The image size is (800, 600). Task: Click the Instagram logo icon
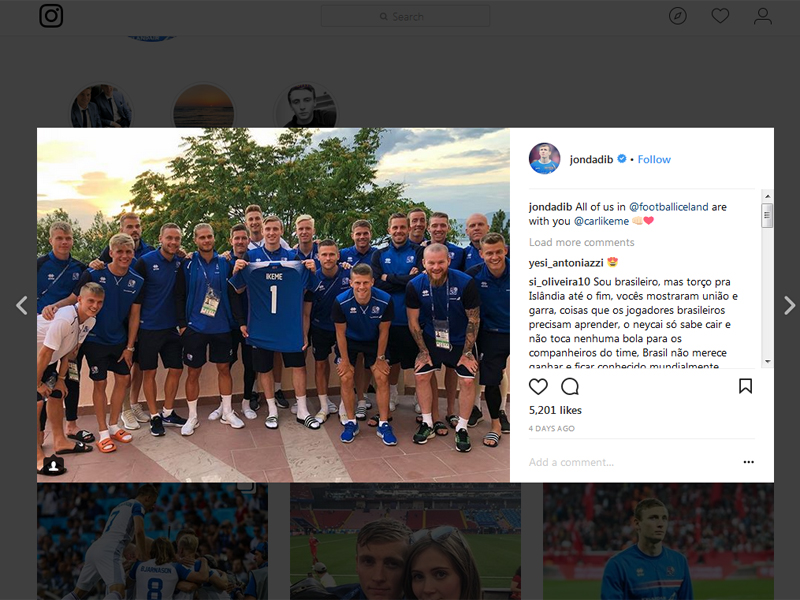(x=51, y=16)
